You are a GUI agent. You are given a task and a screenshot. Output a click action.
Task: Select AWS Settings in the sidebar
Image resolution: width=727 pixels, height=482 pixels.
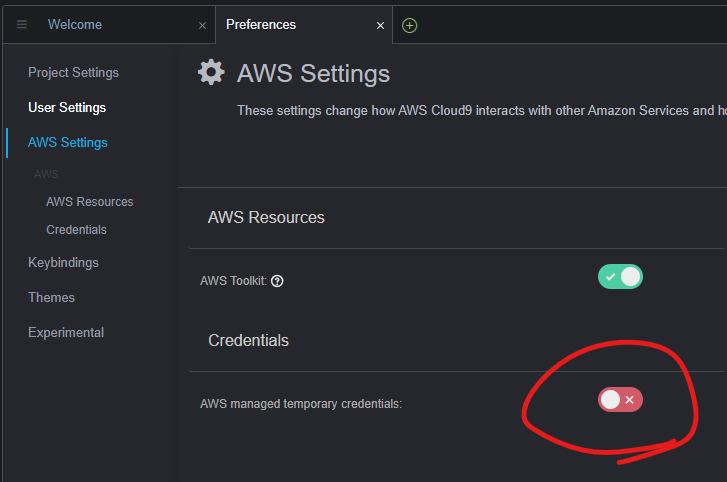[68, 142]
